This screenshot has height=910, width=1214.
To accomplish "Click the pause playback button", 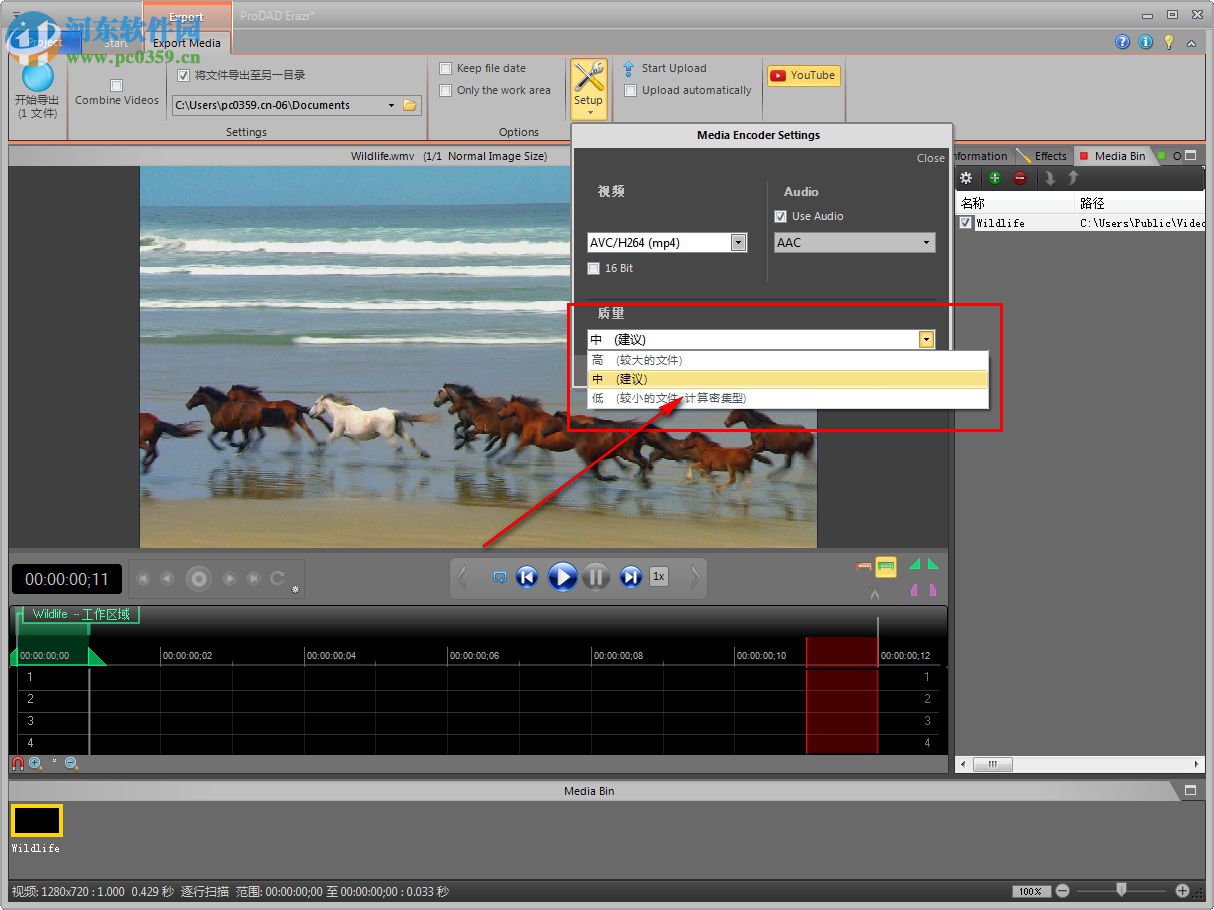I will tap(596, 577).
